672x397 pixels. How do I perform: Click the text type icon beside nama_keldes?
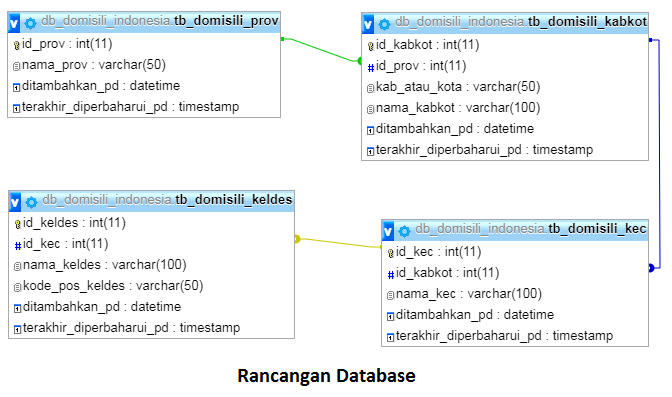[x=18, y=266]
